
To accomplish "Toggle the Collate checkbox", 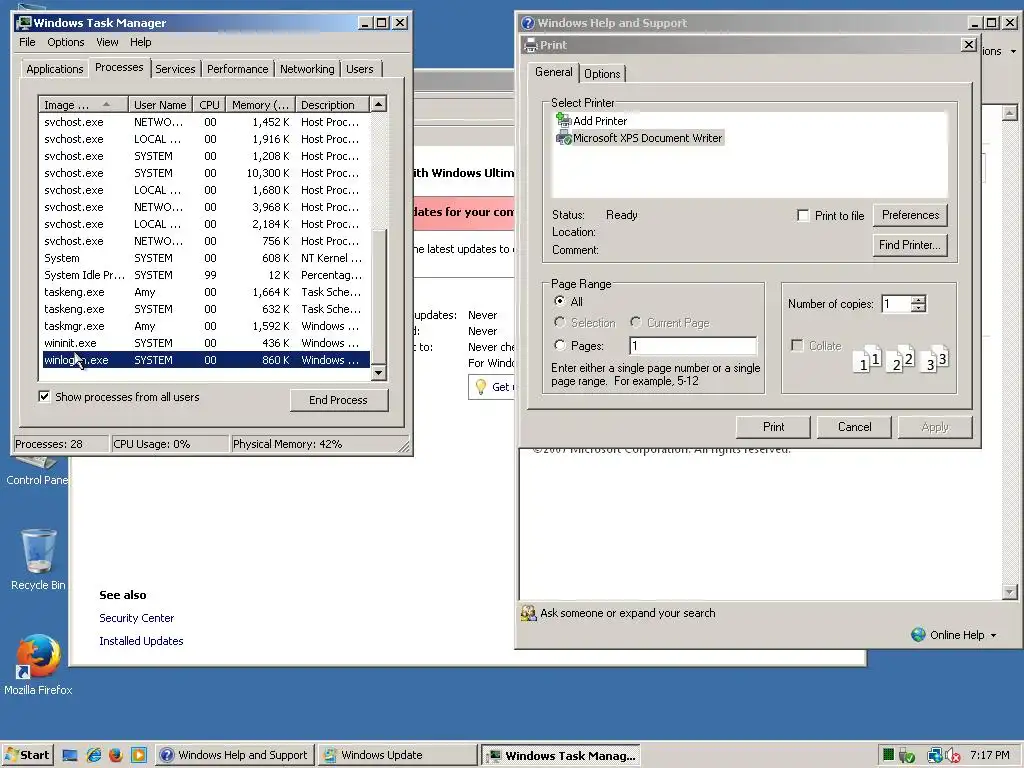I will (797, 345).
